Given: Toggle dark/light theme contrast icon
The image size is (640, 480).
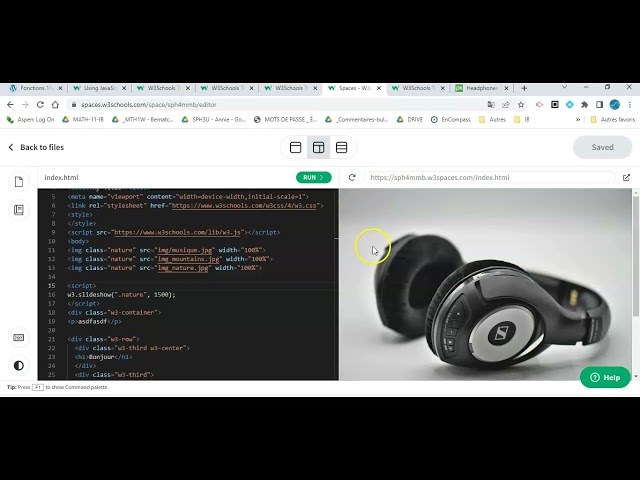Looking at the screenshot, I should tap(19, 365).
